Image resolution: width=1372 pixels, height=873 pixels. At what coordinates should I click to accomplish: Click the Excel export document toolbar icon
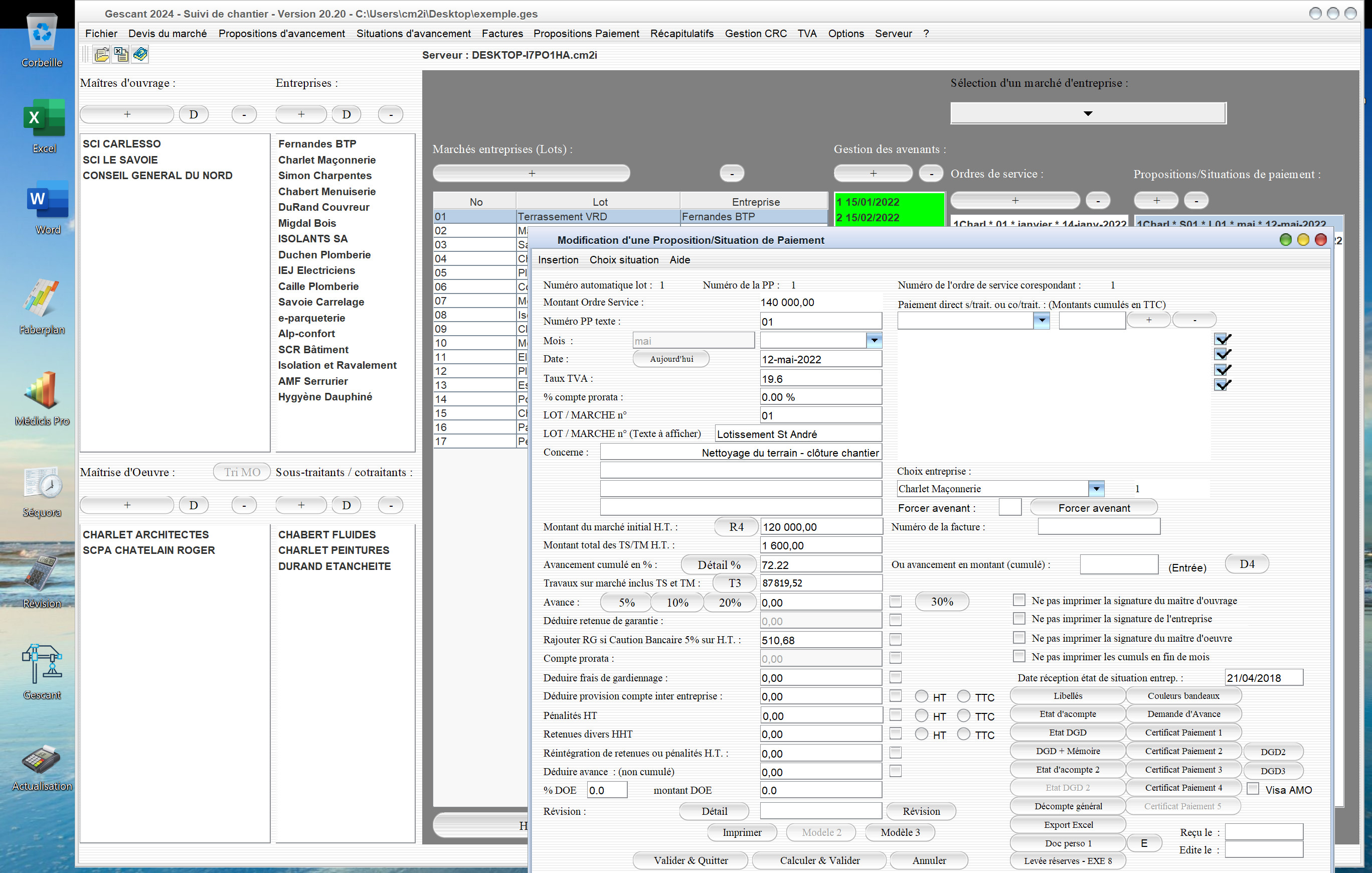click(x=121, y=55)
